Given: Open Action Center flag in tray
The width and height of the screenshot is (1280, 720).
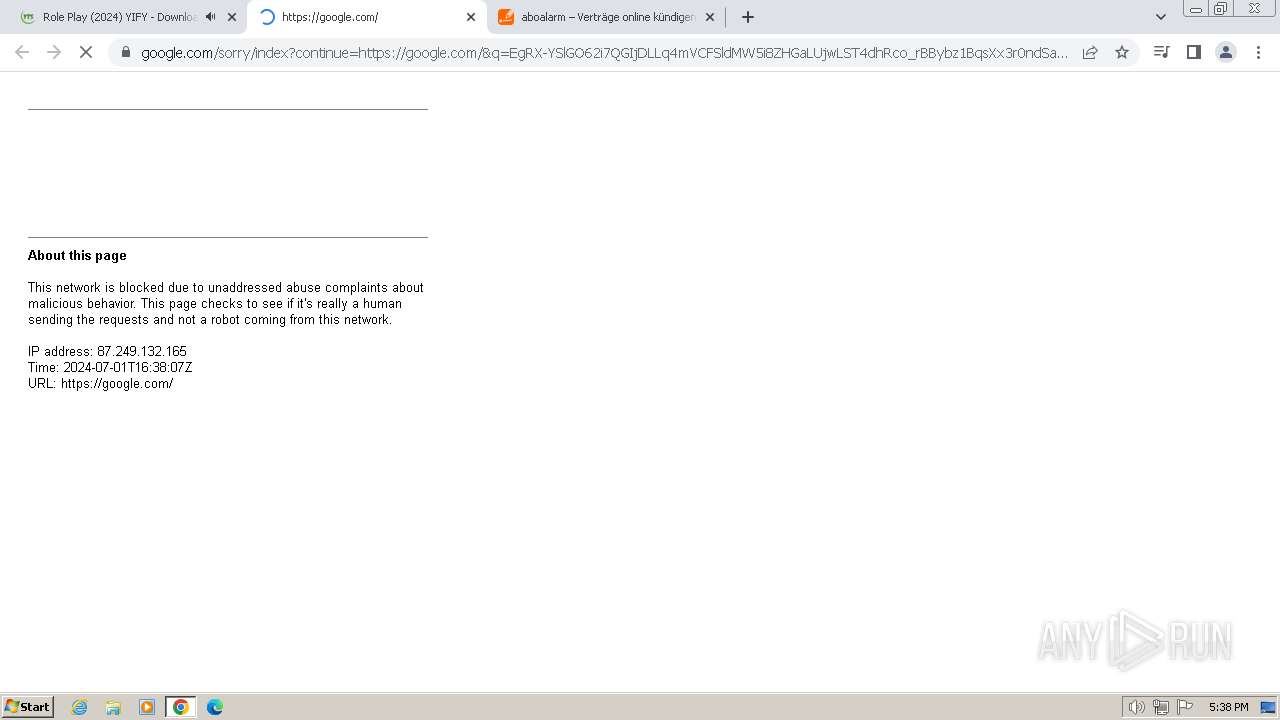Looking at the screenshot, I should tap(1185, 707).
